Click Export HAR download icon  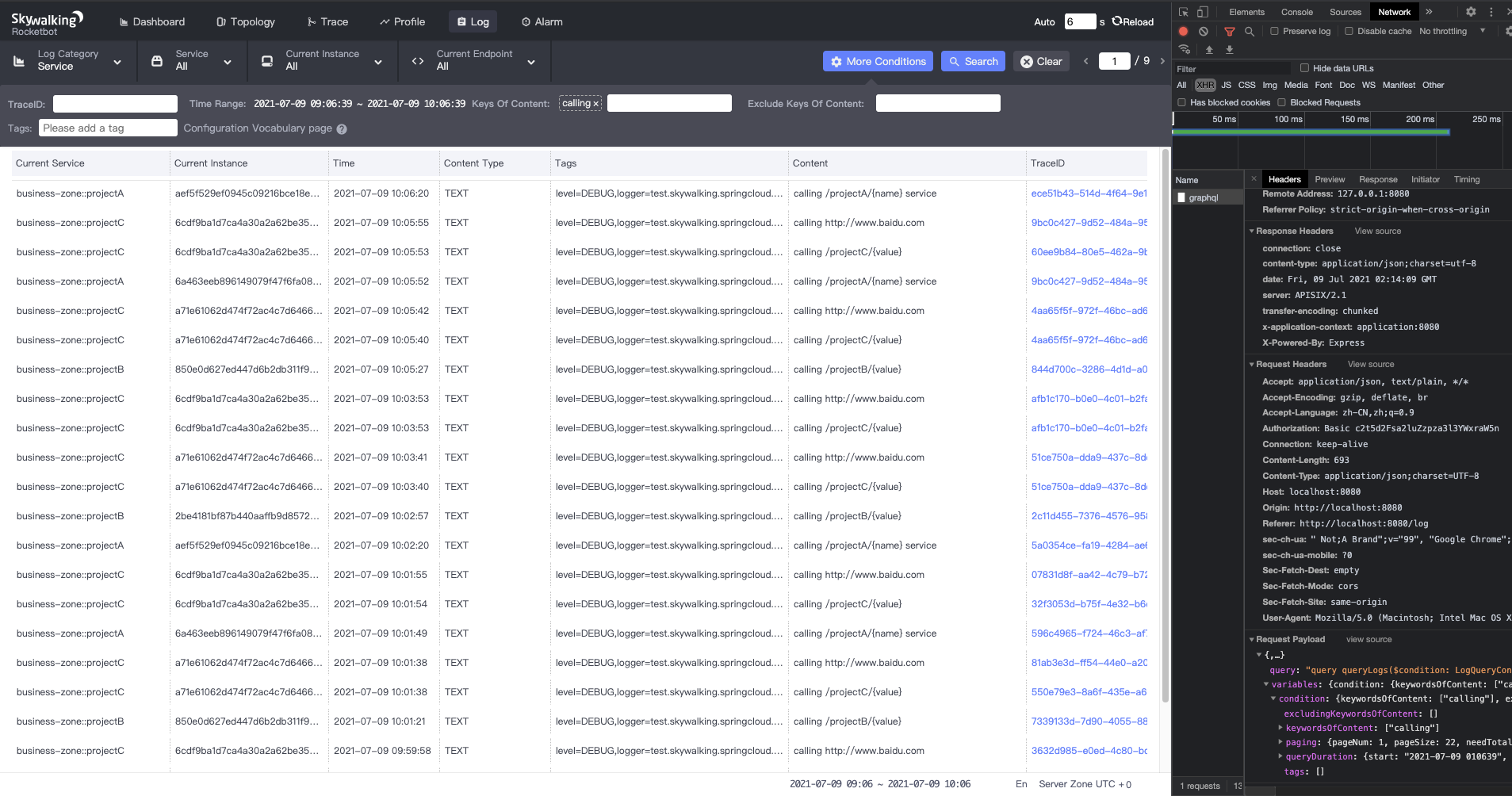coord(1230,49)
